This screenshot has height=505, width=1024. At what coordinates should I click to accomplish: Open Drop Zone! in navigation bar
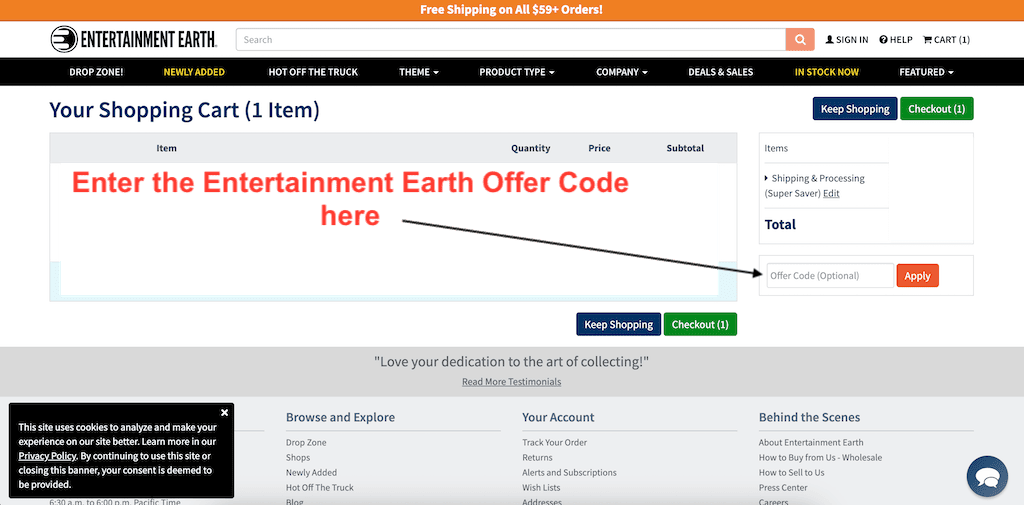pos(96,72)
